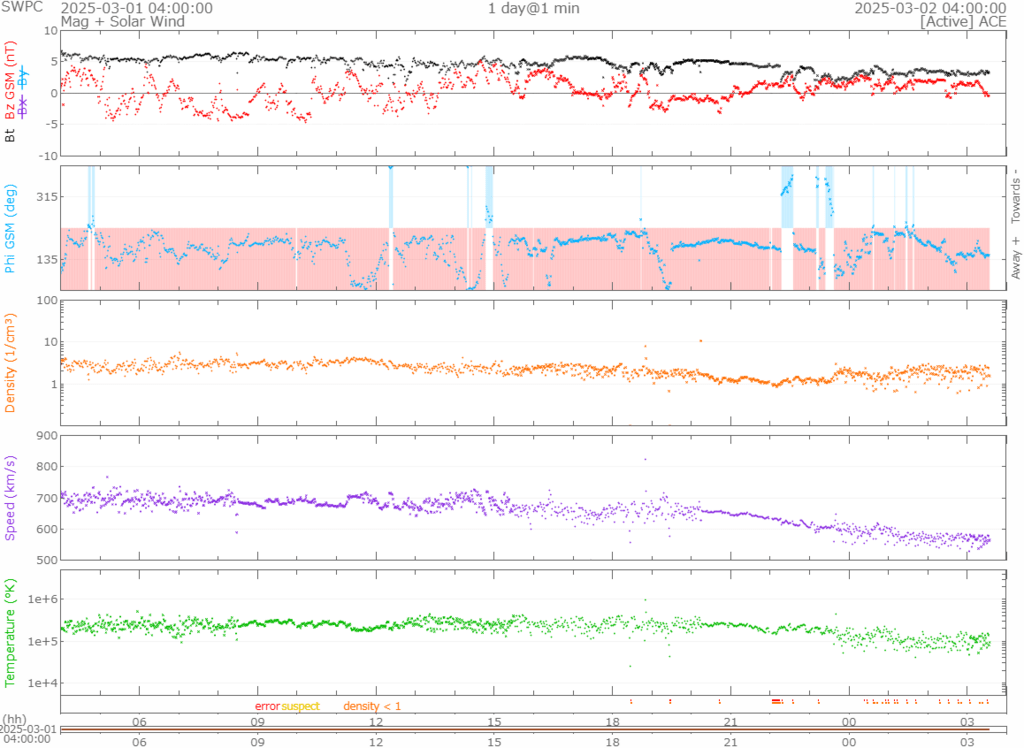Click the green Temperature axis label
Viewport: 1024px width, 748px height.
pos(11,629)
